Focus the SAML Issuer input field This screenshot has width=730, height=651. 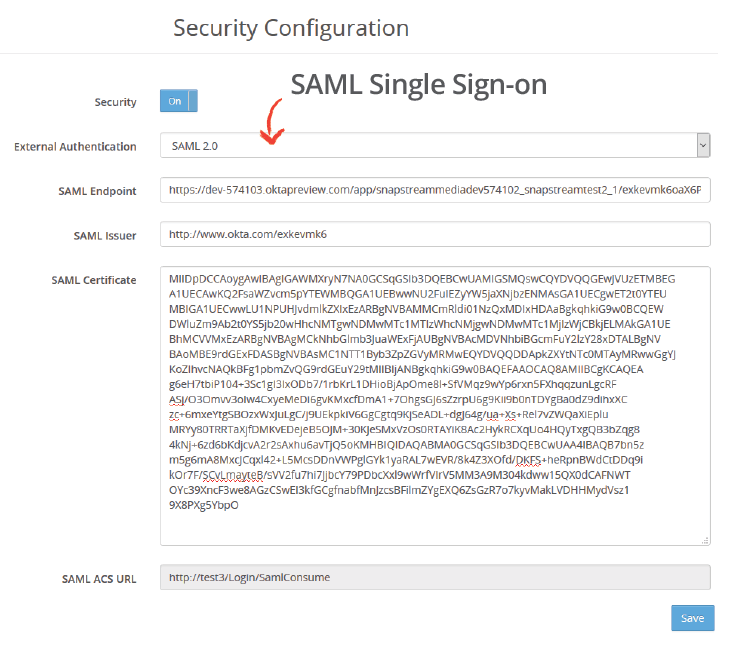pos(435,234)
